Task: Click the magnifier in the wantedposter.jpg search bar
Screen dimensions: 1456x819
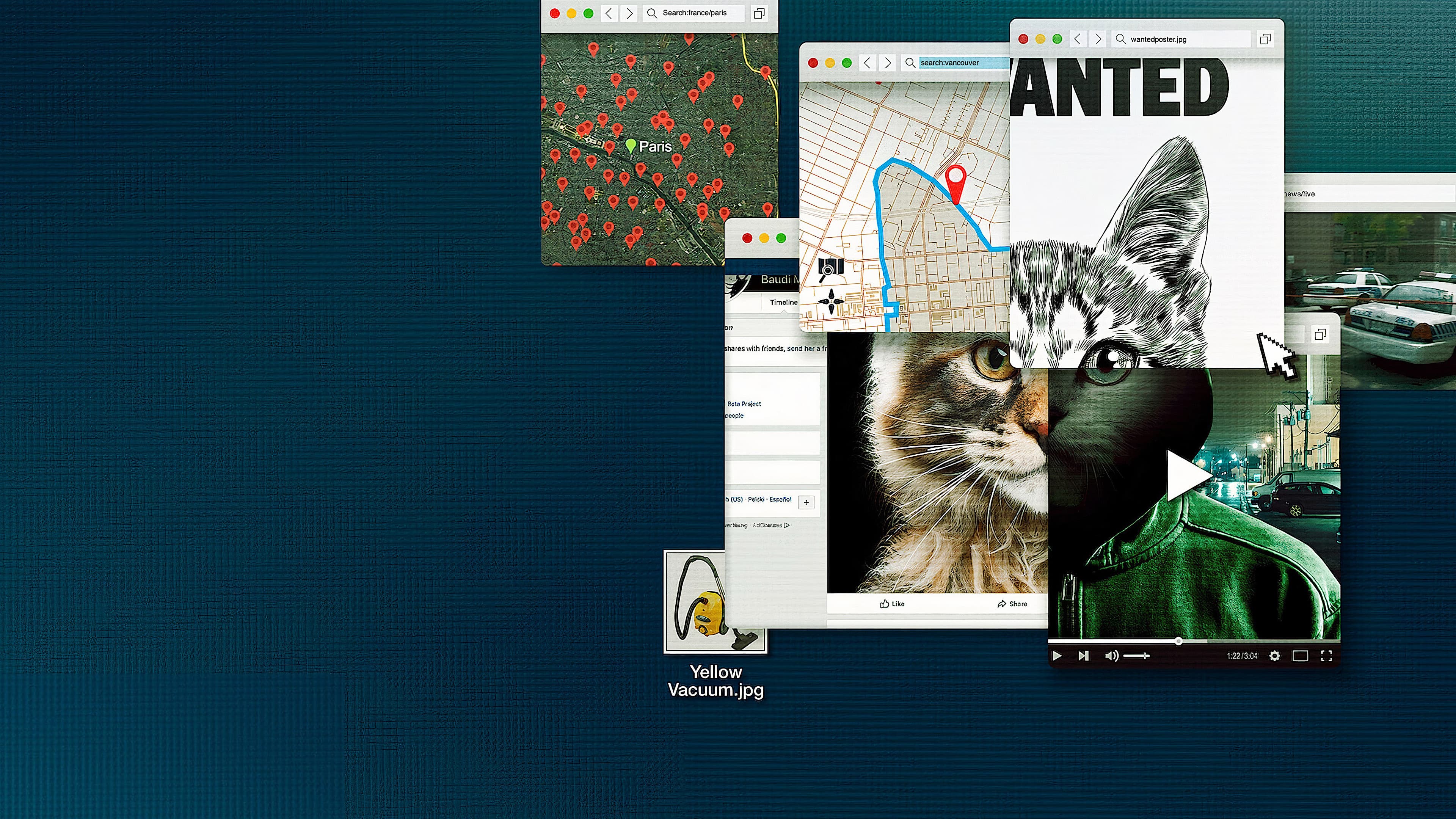Action: (1121, 39)
